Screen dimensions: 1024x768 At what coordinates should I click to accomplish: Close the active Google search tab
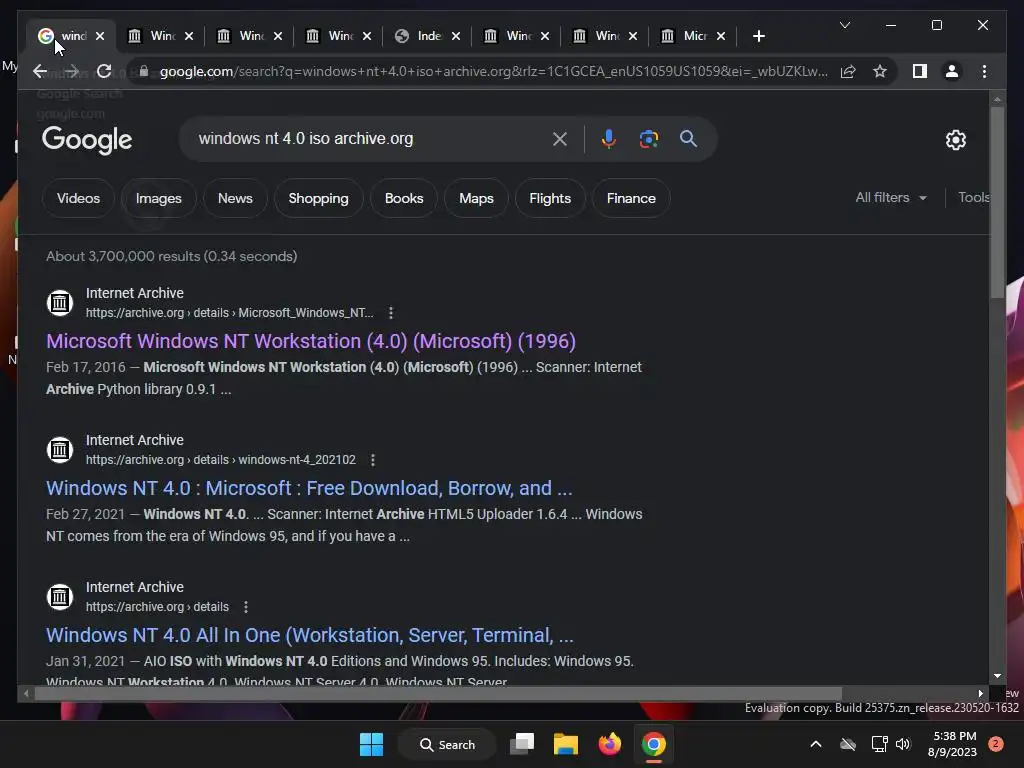tap(100, 36)
